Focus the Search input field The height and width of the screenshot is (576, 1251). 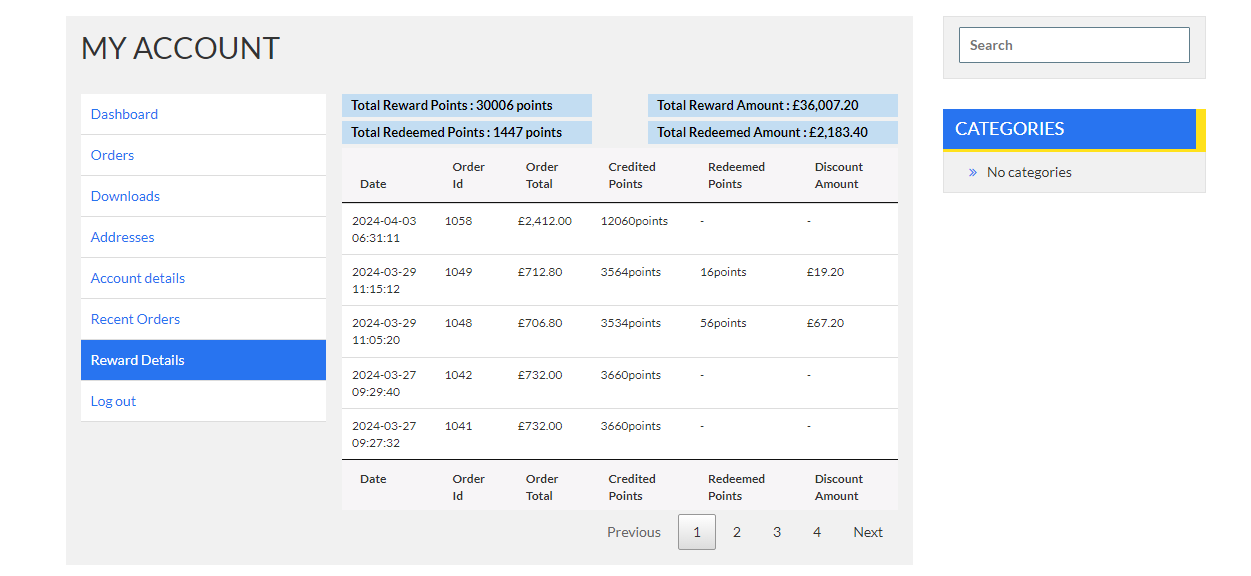coord(1074,45)
